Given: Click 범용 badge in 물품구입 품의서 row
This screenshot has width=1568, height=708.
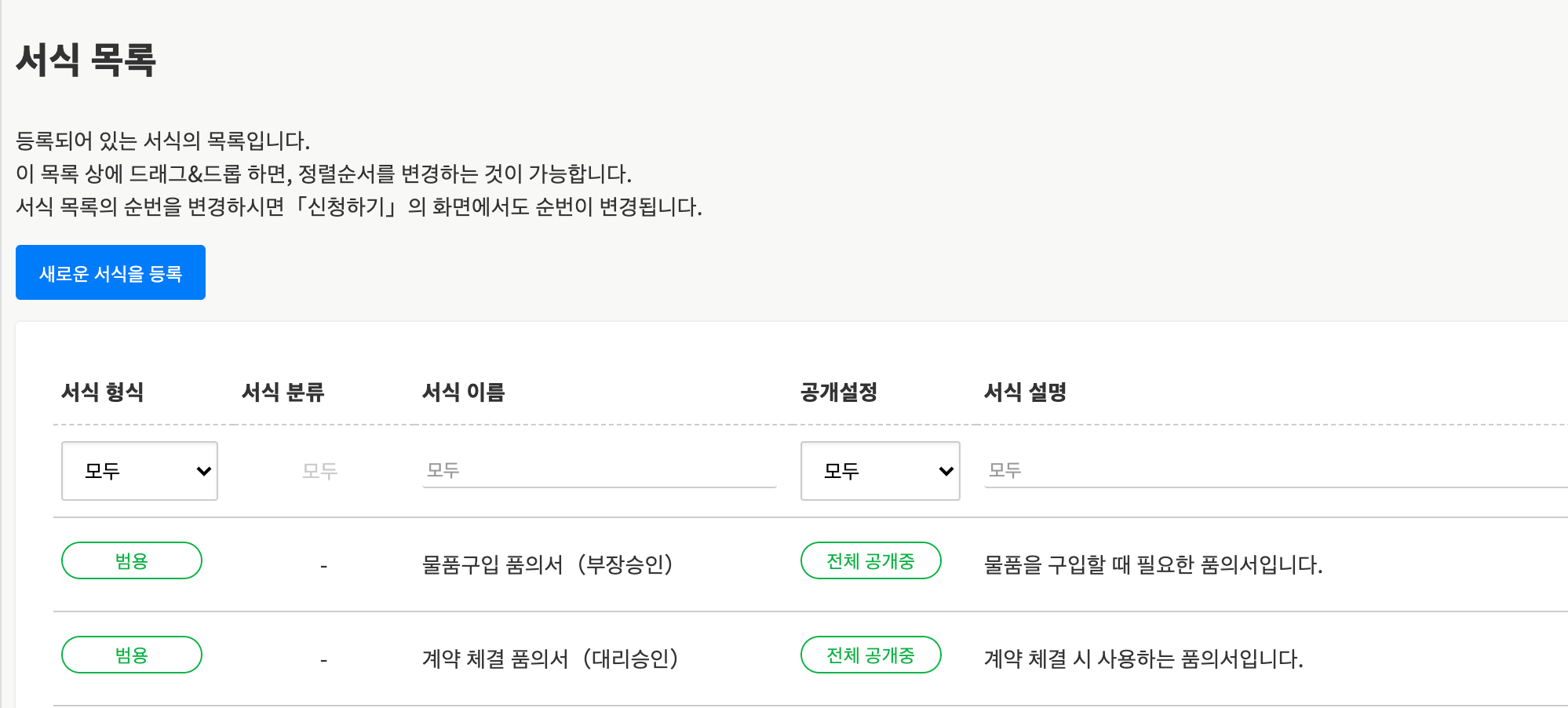Looking at the screenshot, I should click(x=132, y=561).
